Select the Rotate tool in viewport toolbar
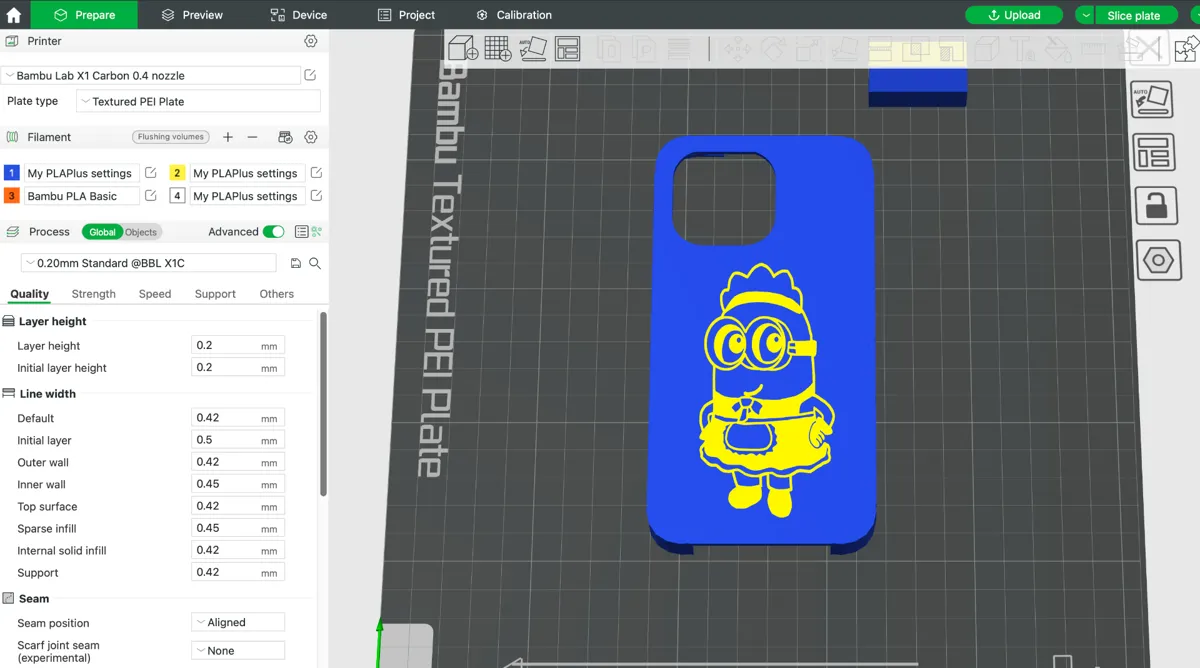The width and height of the screenshot is (1200, 668). [x=773, y=49]
